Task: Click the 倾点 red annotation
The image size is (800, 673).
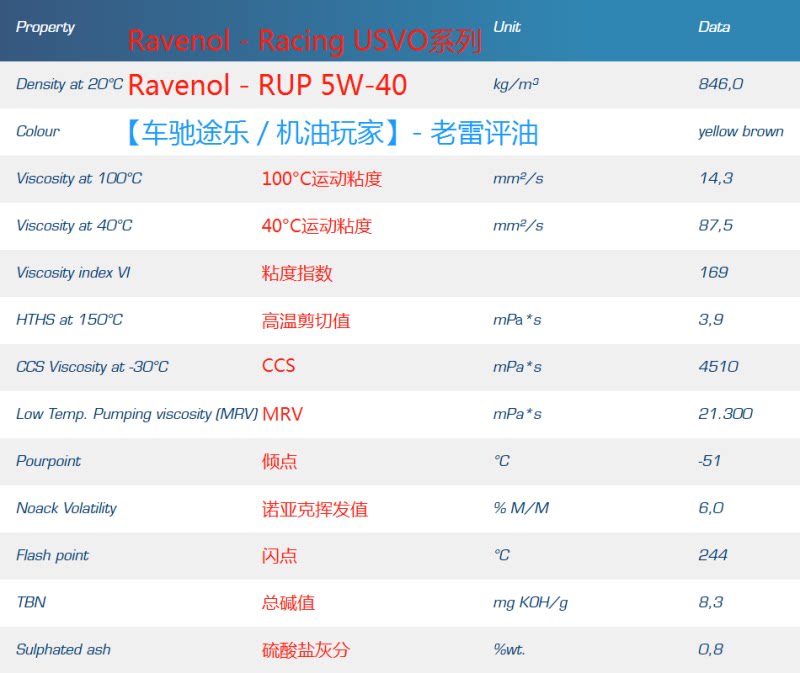Action: 280,461
